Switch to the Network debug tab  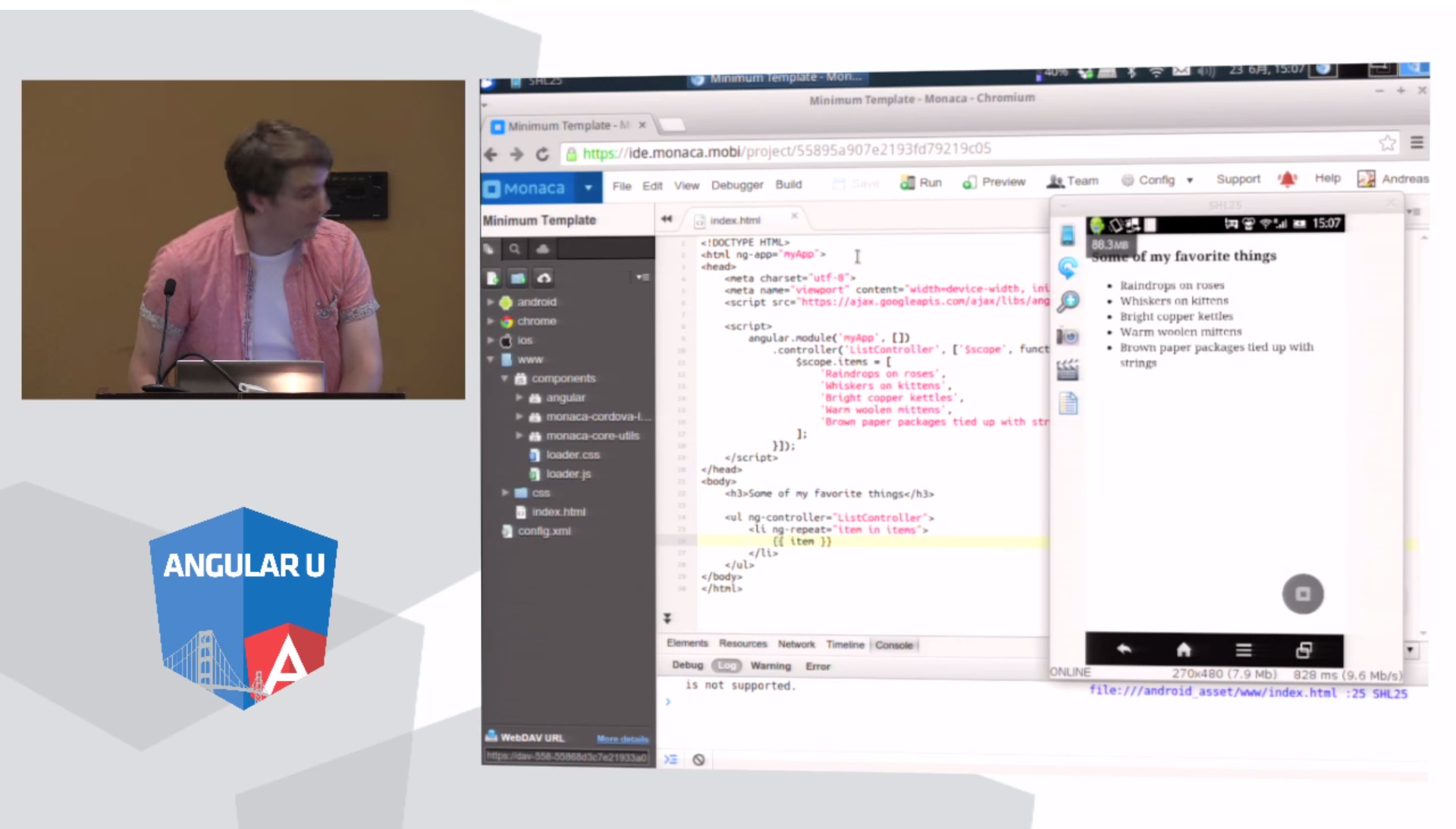point(795,644)
